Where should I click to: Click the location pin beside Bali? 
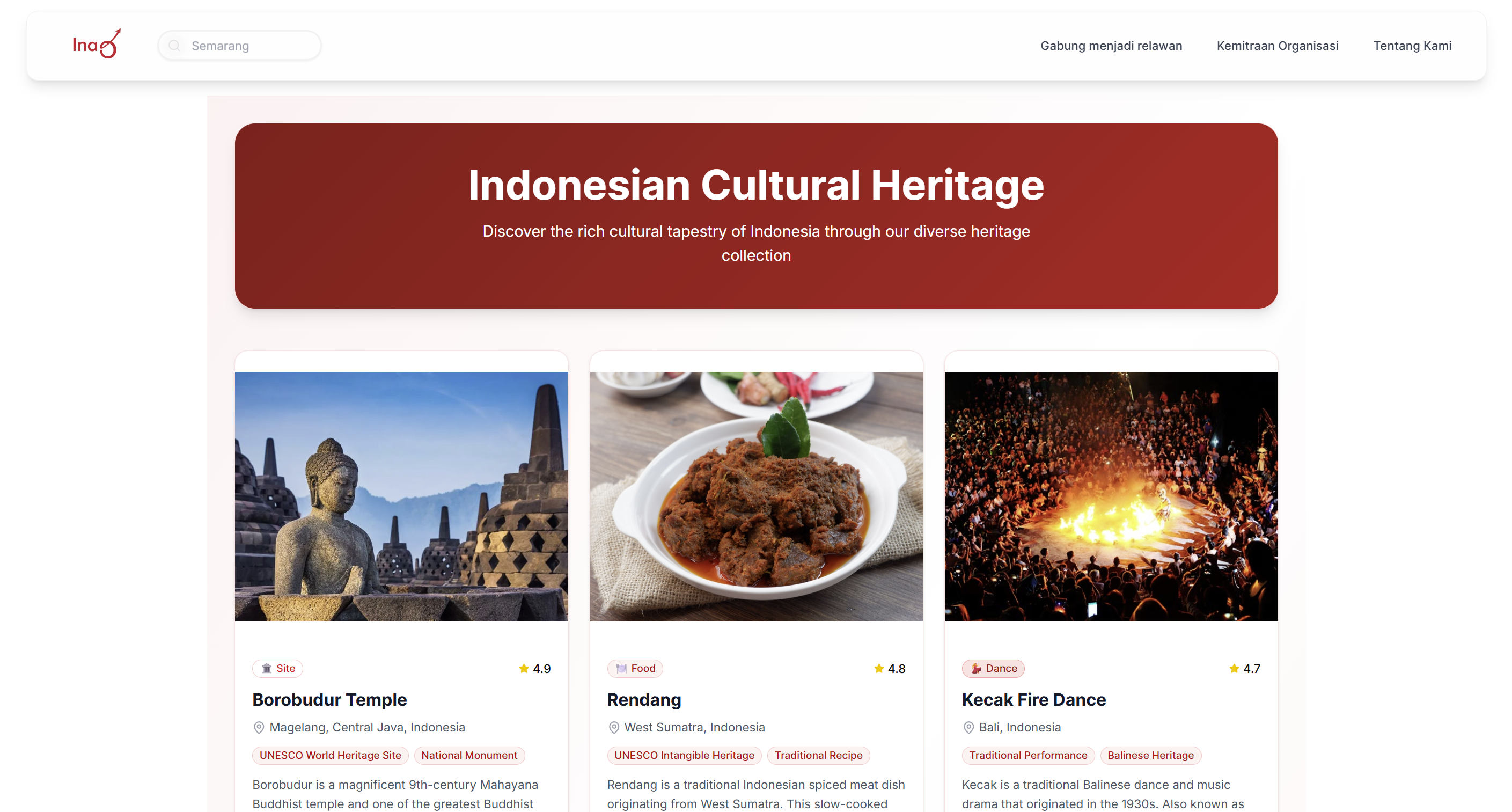tap(968, 727)
